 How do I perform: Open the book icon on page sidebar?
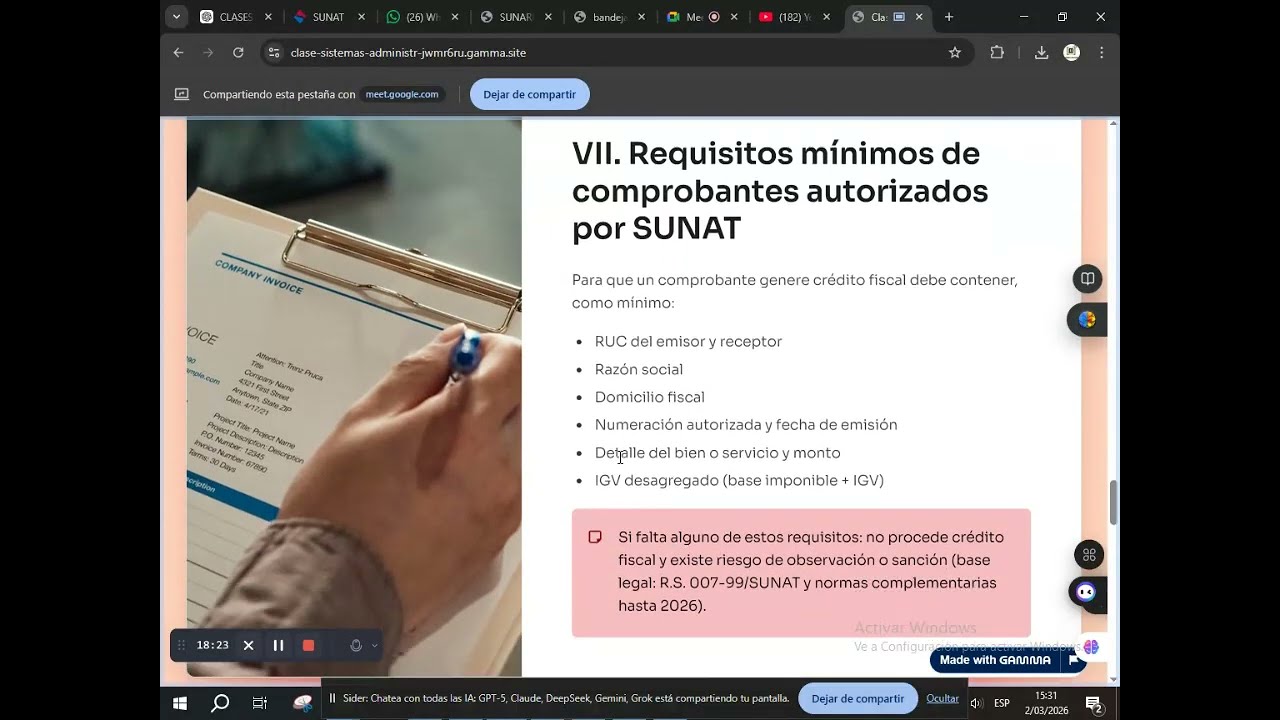[x=1087, y=278]
